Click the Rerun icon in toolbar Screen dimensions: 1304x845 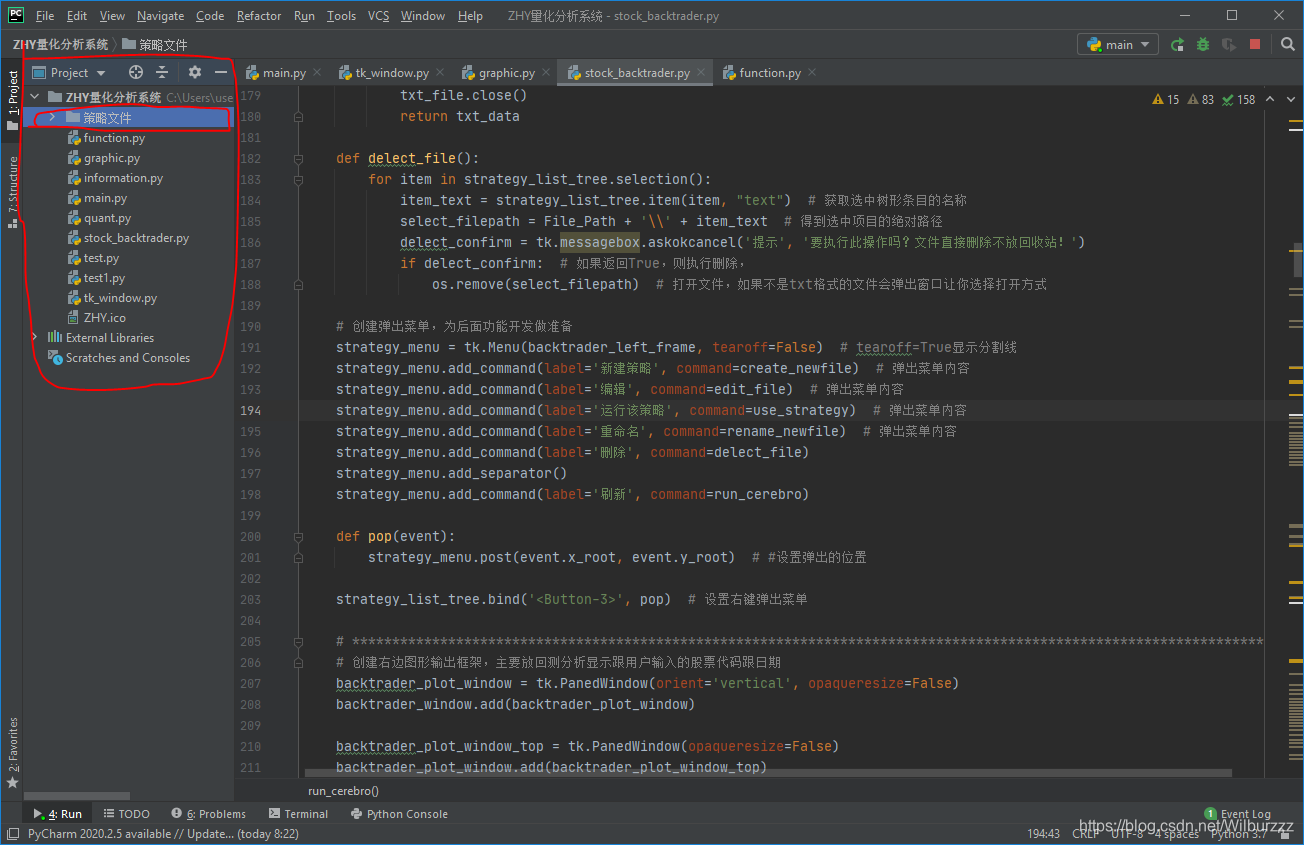pos(1178,44)
